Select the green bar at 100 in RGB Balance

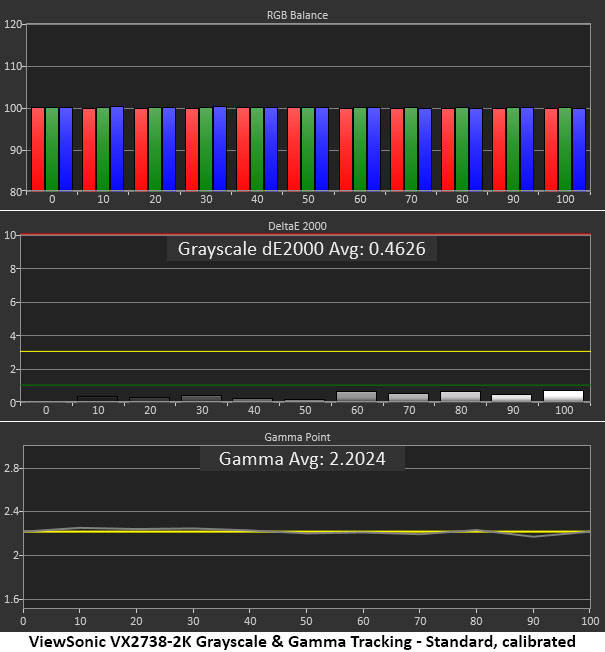click(x=565, y=149)
